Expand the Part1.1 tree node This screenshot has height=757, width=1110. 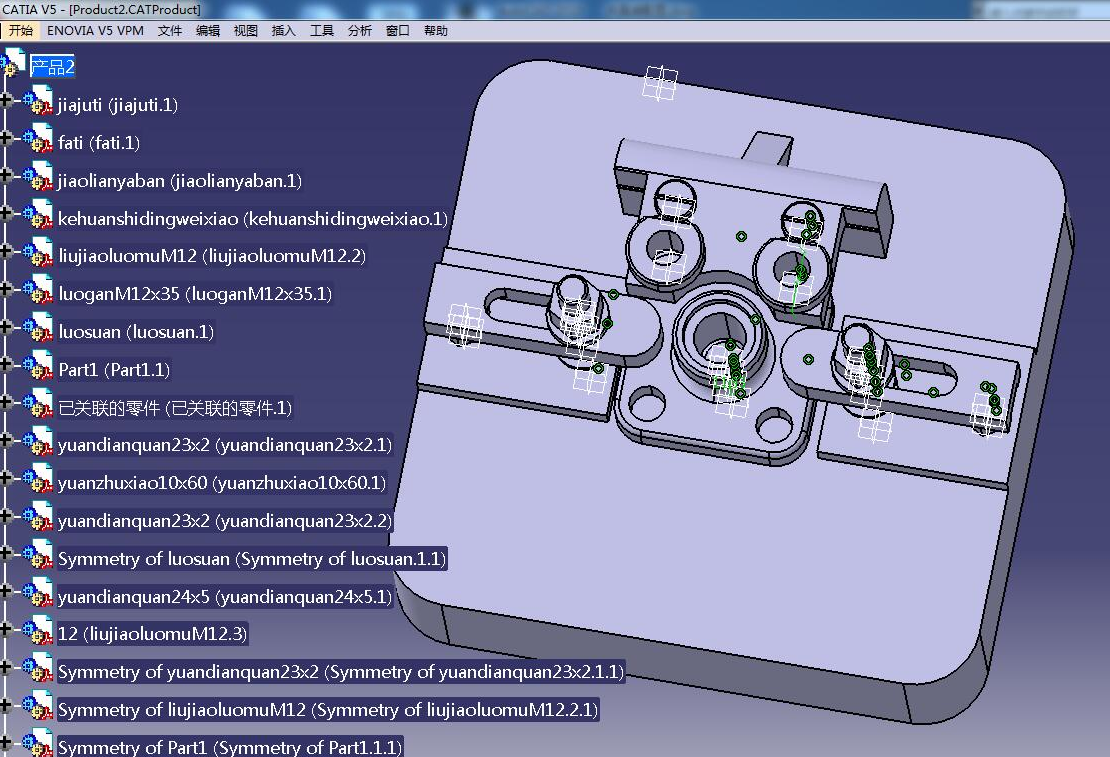[x=6, y=364]
